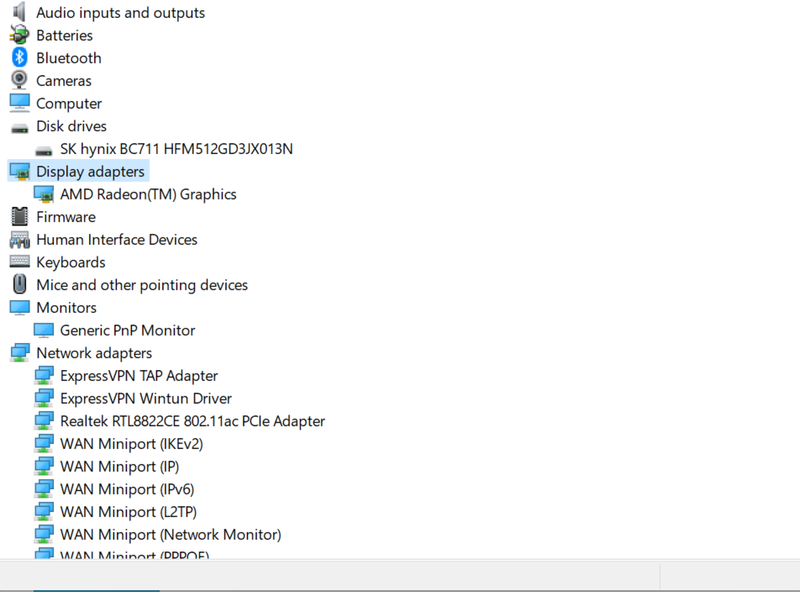Click the Generic PnP Monitor icon
The image size is (800, 592).
click(x=43, y=330)
